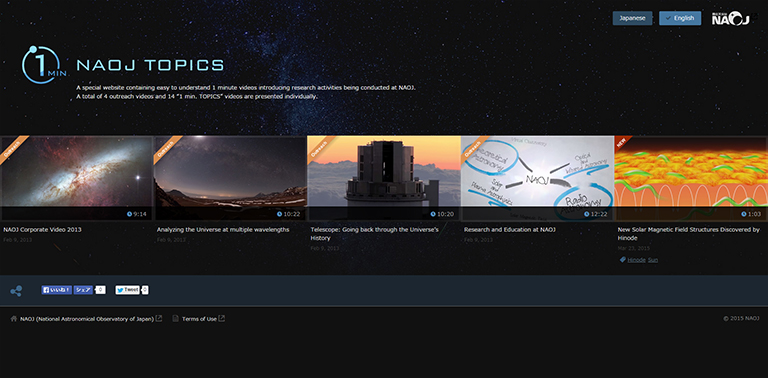Click the Tweet button
Image resolution: width=768 pixels, height=378 pixels.
127,290
